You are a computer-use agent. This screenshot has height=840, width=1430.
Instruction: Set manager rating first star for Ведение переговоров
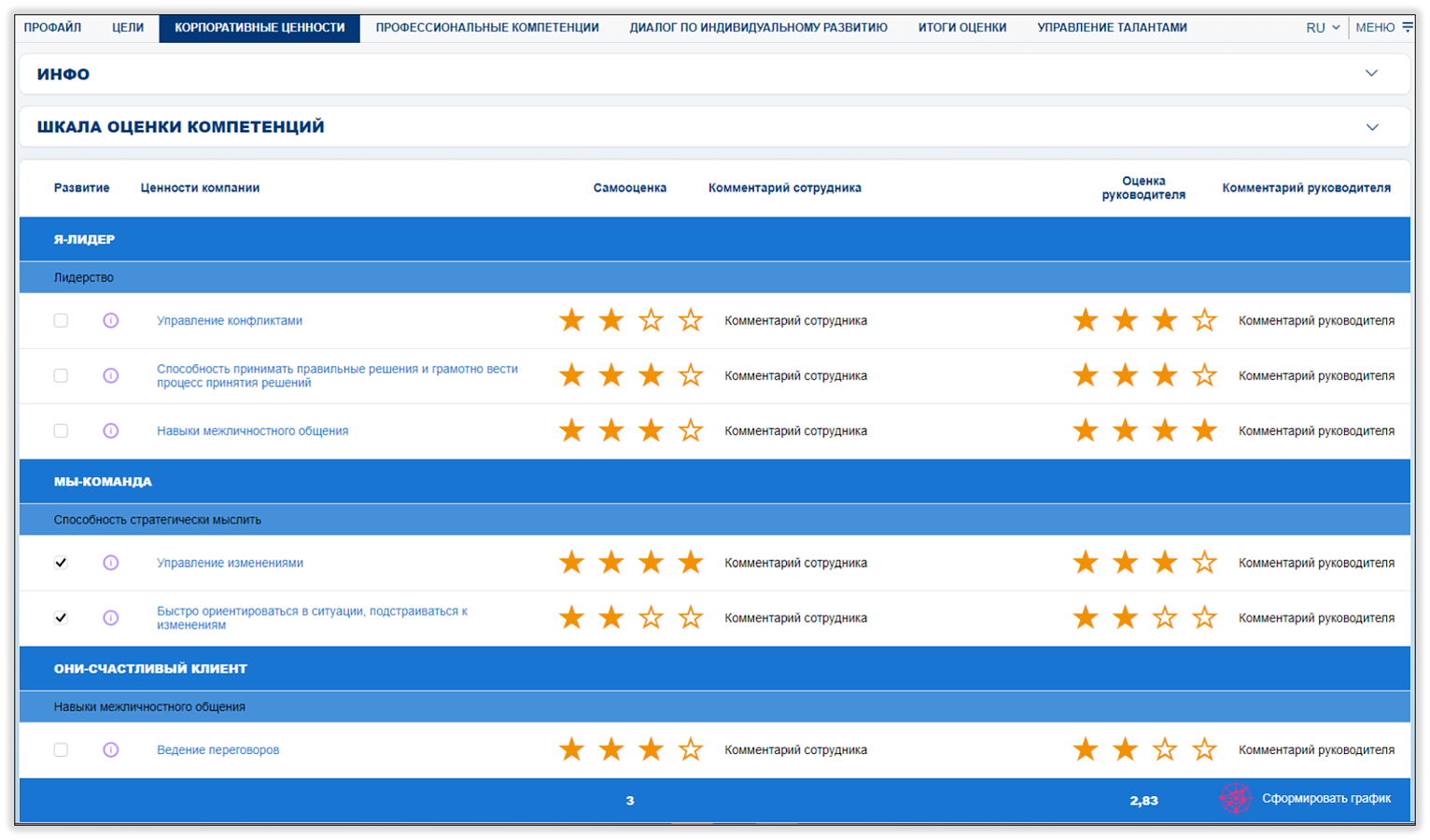(x=1086, y=749)
